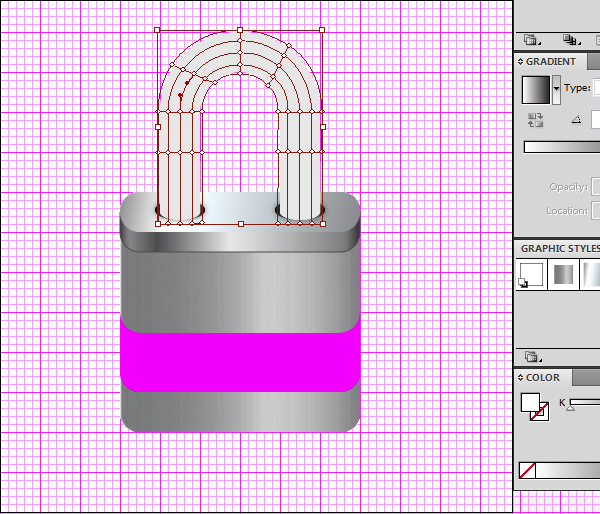Open the Show Swatch Kinds menu icon
Image resolution: width=600 pixels, height=514 pixels.
[x=571, y=40]
